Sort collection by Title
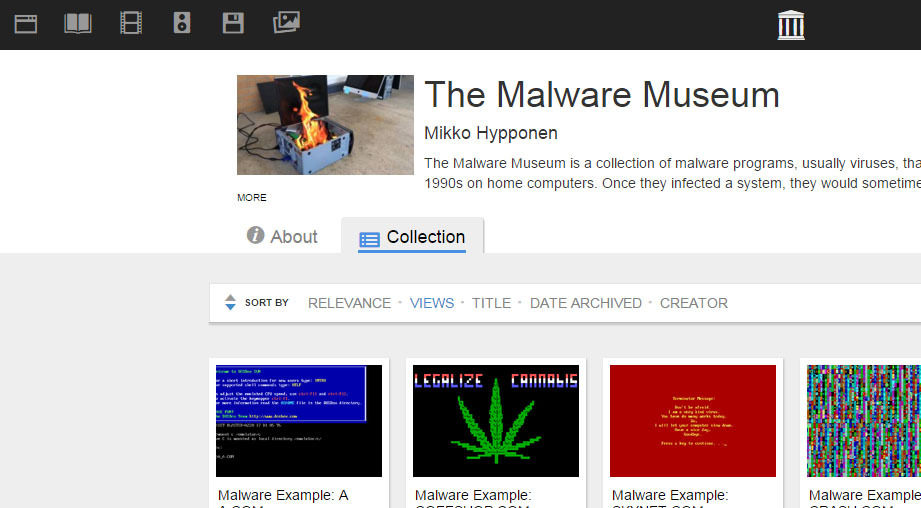921x508 pixels. coord(492,303)
